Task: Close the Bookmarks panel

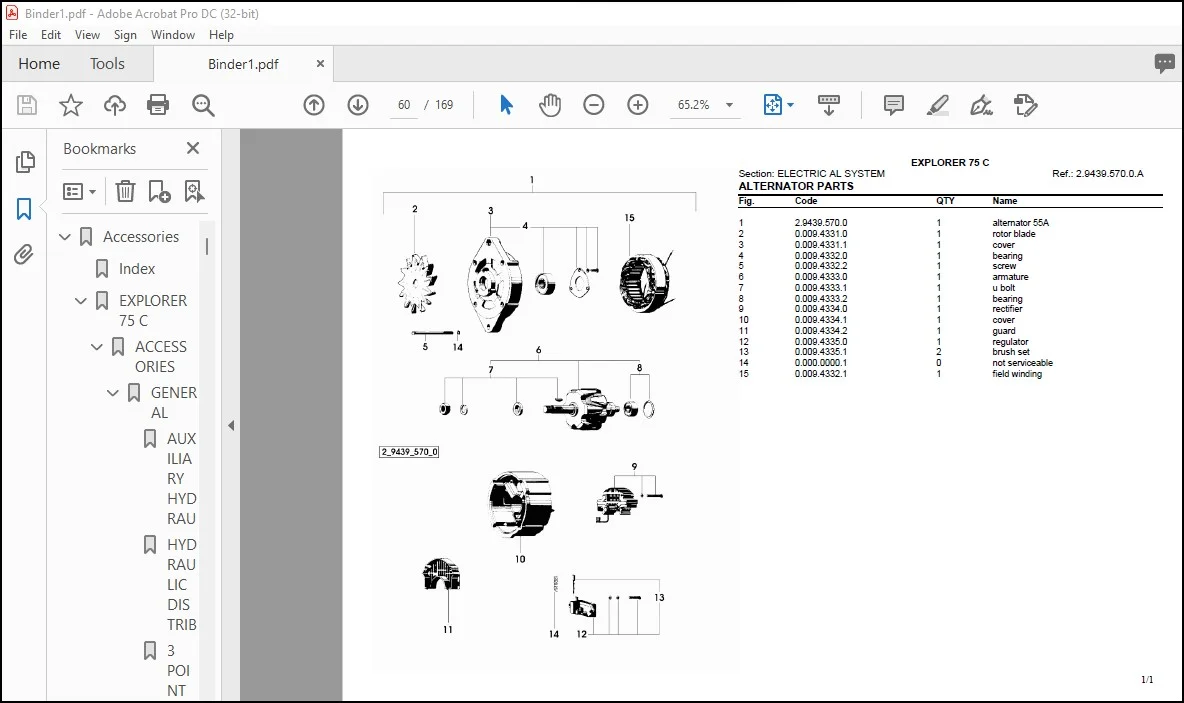Action: 193,148
